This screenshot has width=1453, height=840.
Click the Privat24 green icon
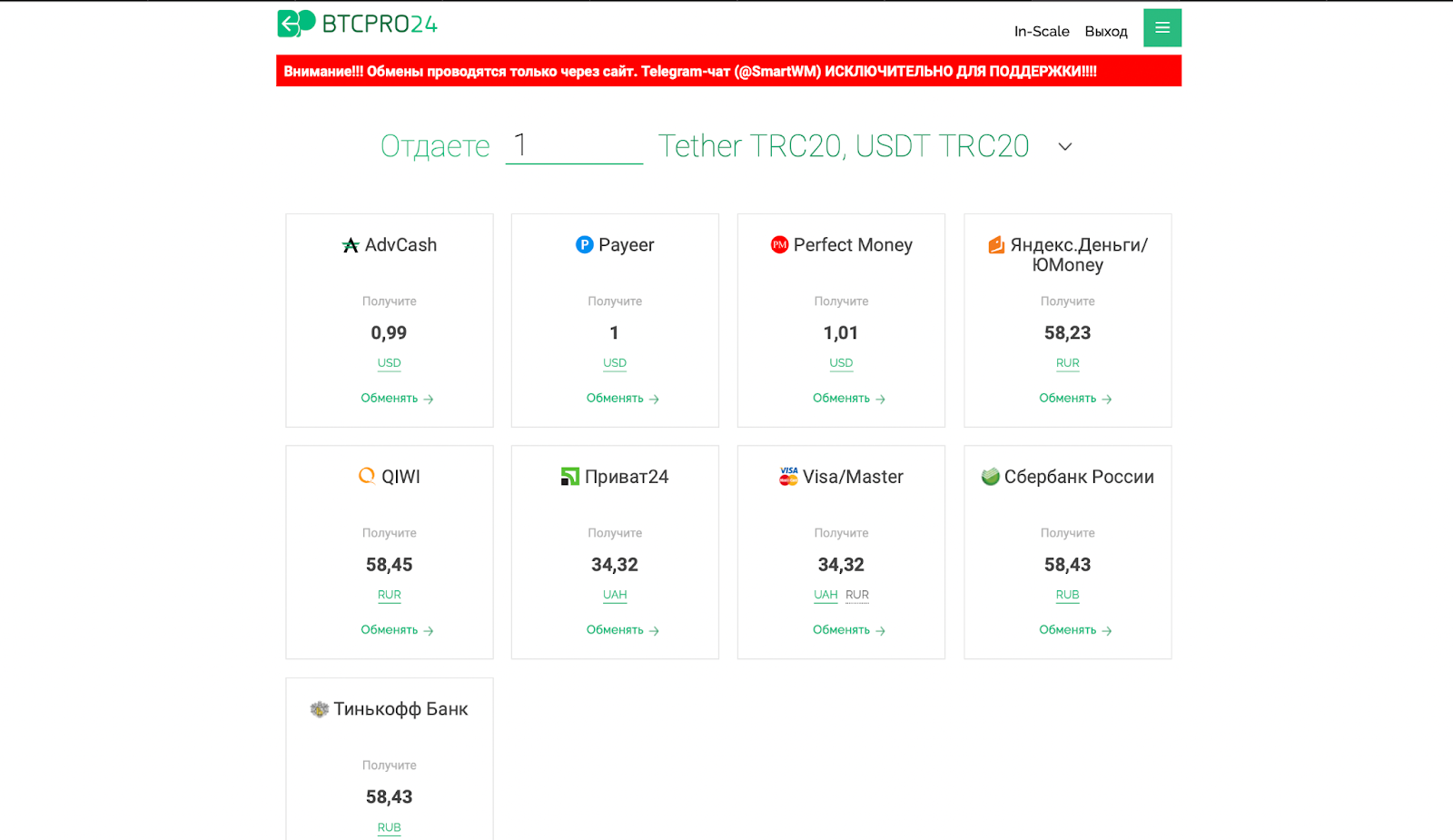coord(570,477)
